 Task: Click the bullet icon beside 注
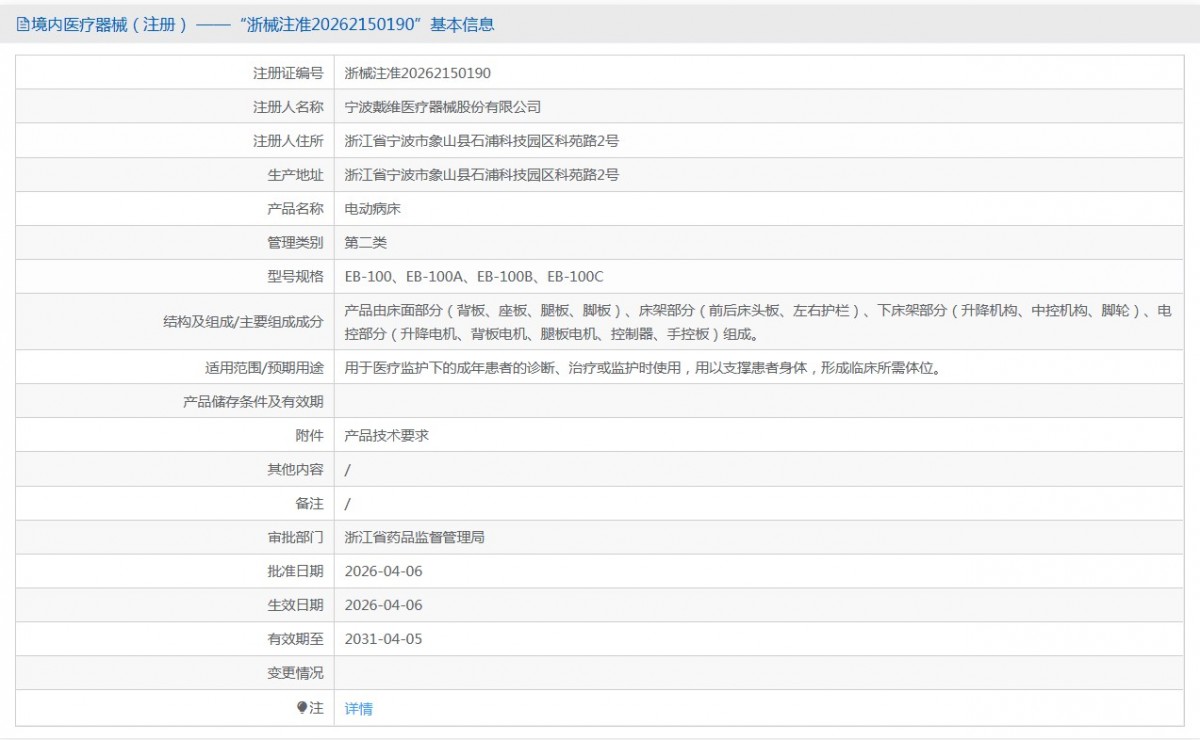[x=302, y=707]
